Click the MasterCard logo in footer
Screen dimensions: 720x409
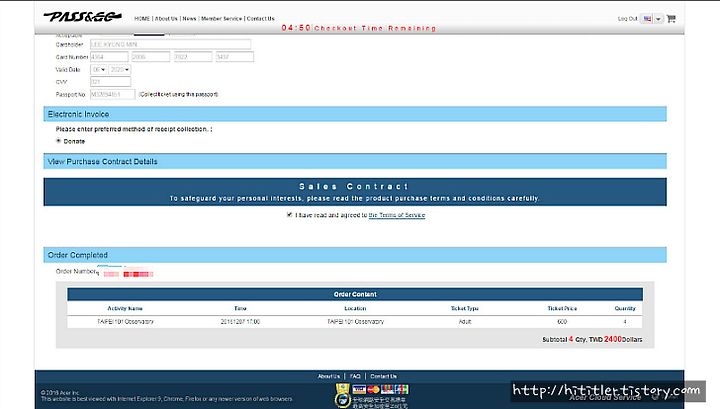tap(373, 390)
